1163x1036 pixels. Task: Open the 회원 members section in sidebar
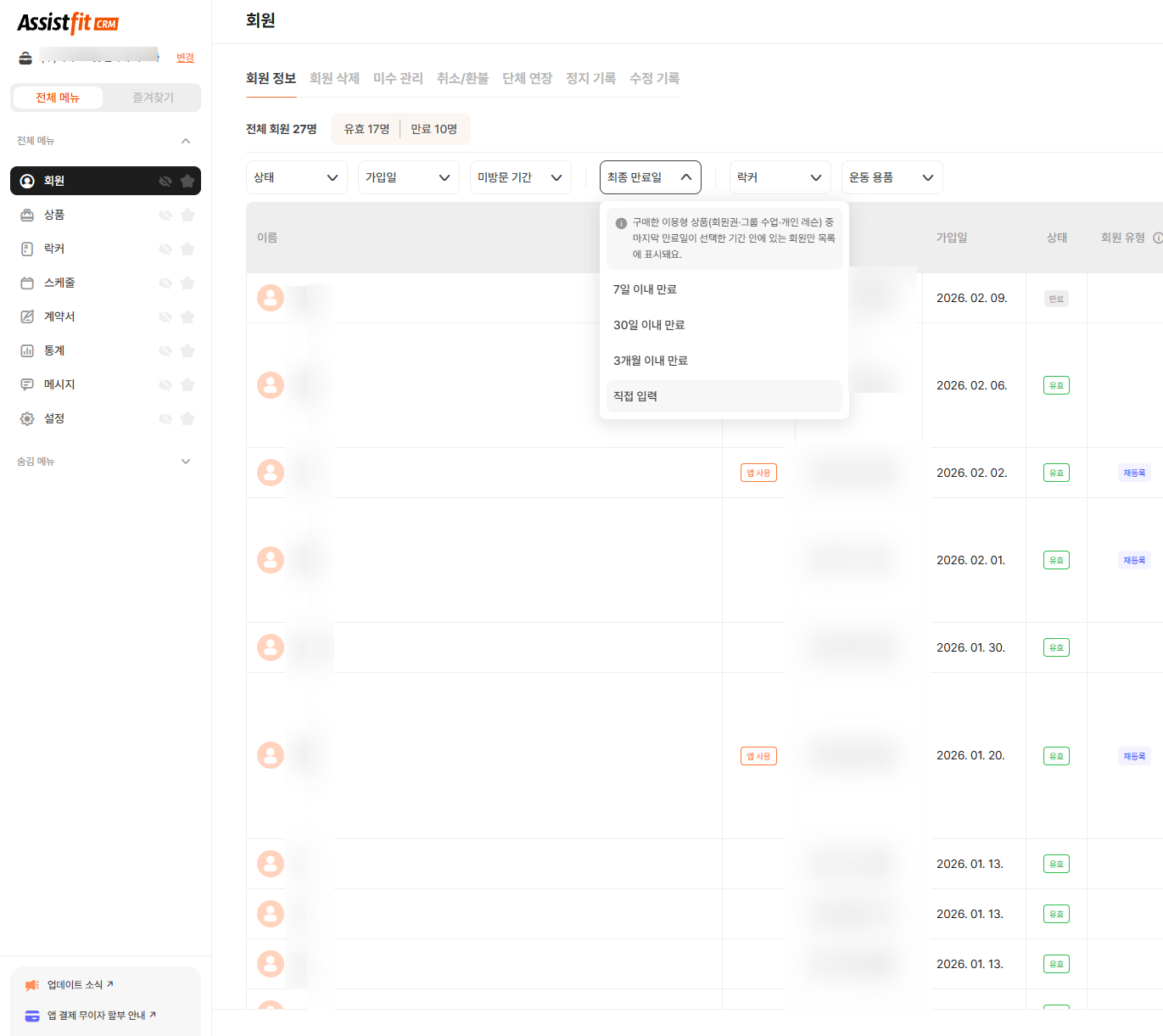point(25,180)
